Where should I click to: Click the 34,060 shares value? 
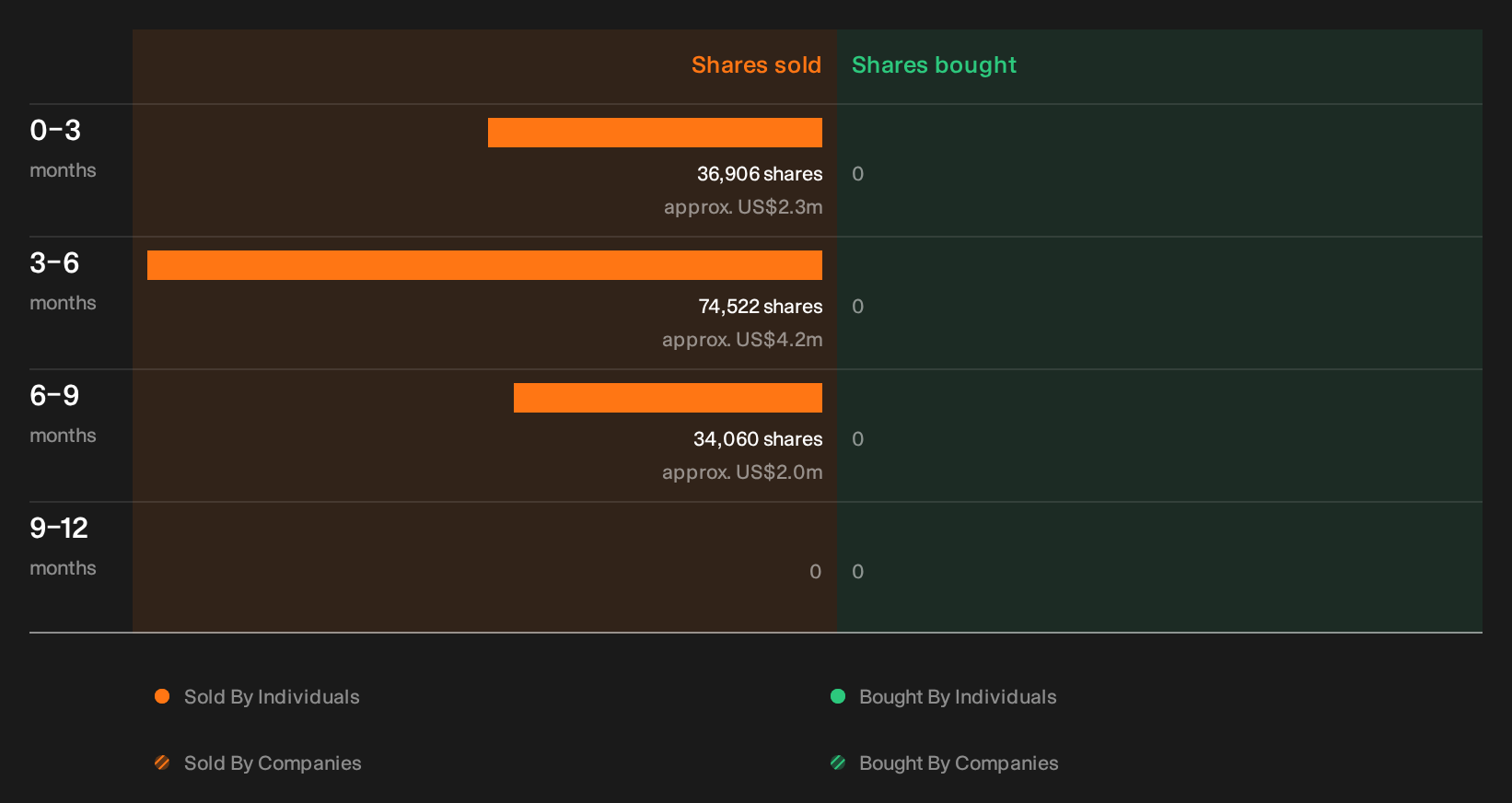[x=758, y=439]
